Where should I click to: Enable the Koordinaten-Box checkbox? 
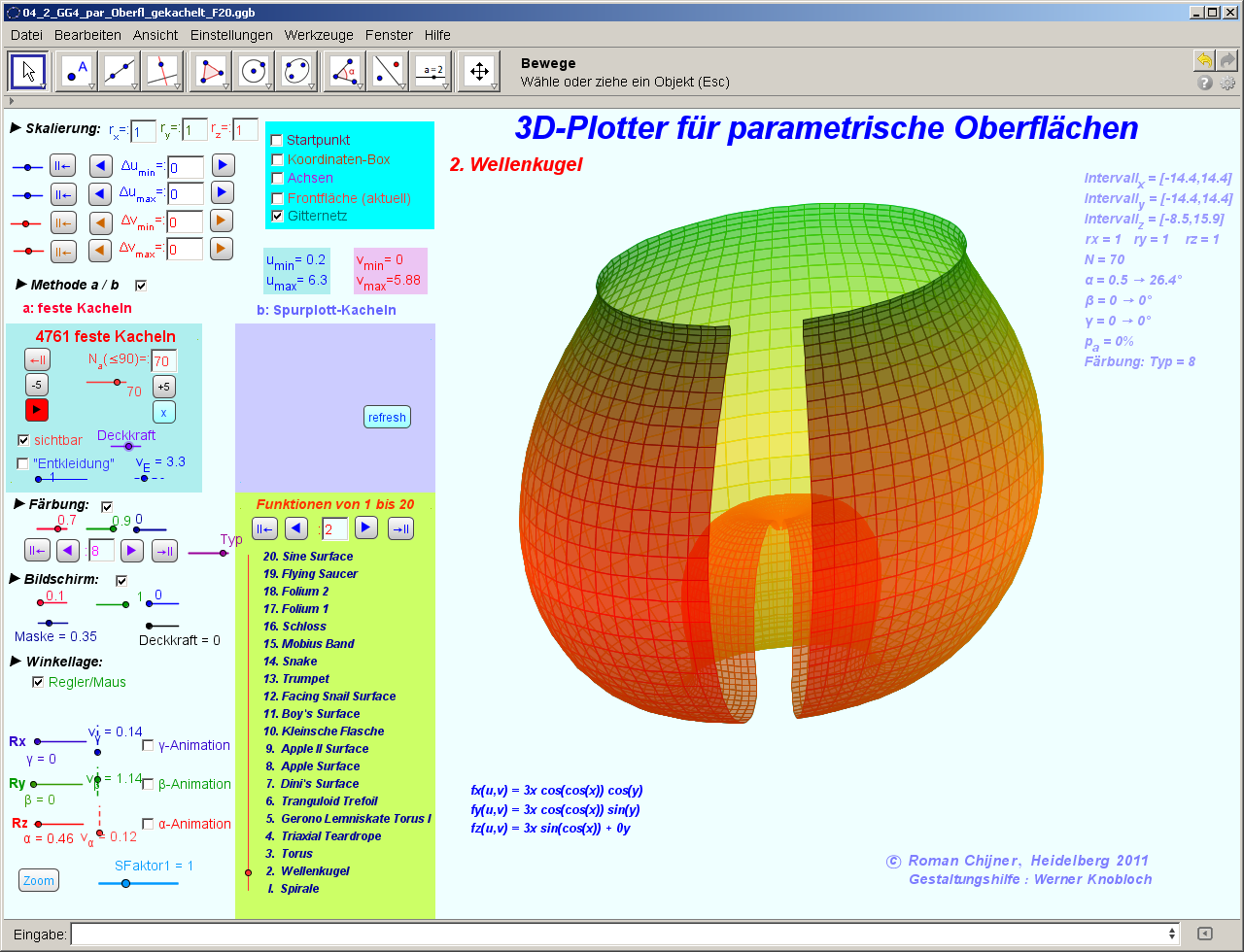pyautogui.click(x=277, y=159)
